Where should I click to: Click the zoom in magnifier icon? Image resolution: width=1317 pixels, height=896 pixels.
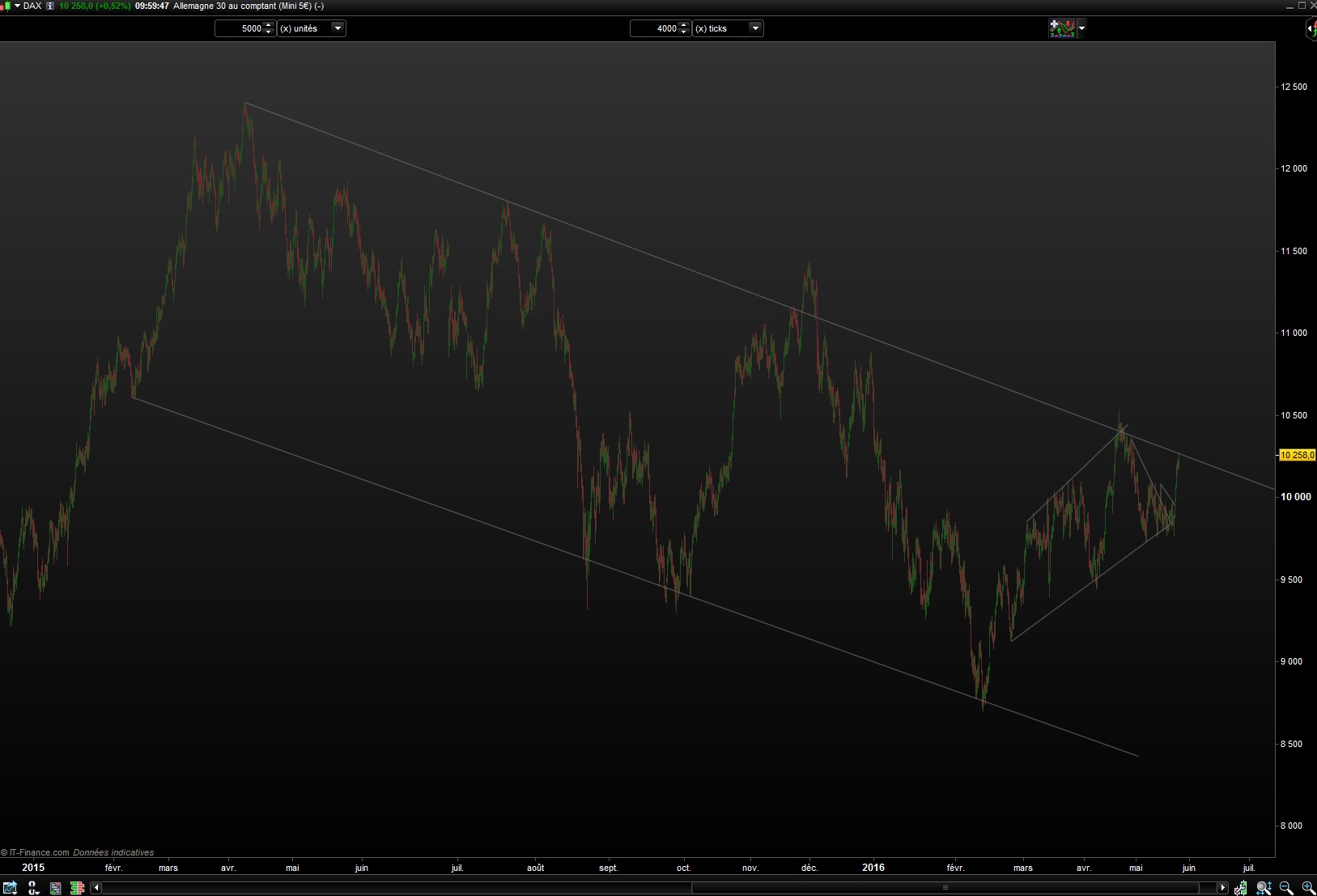click(x=1307, y=888)
